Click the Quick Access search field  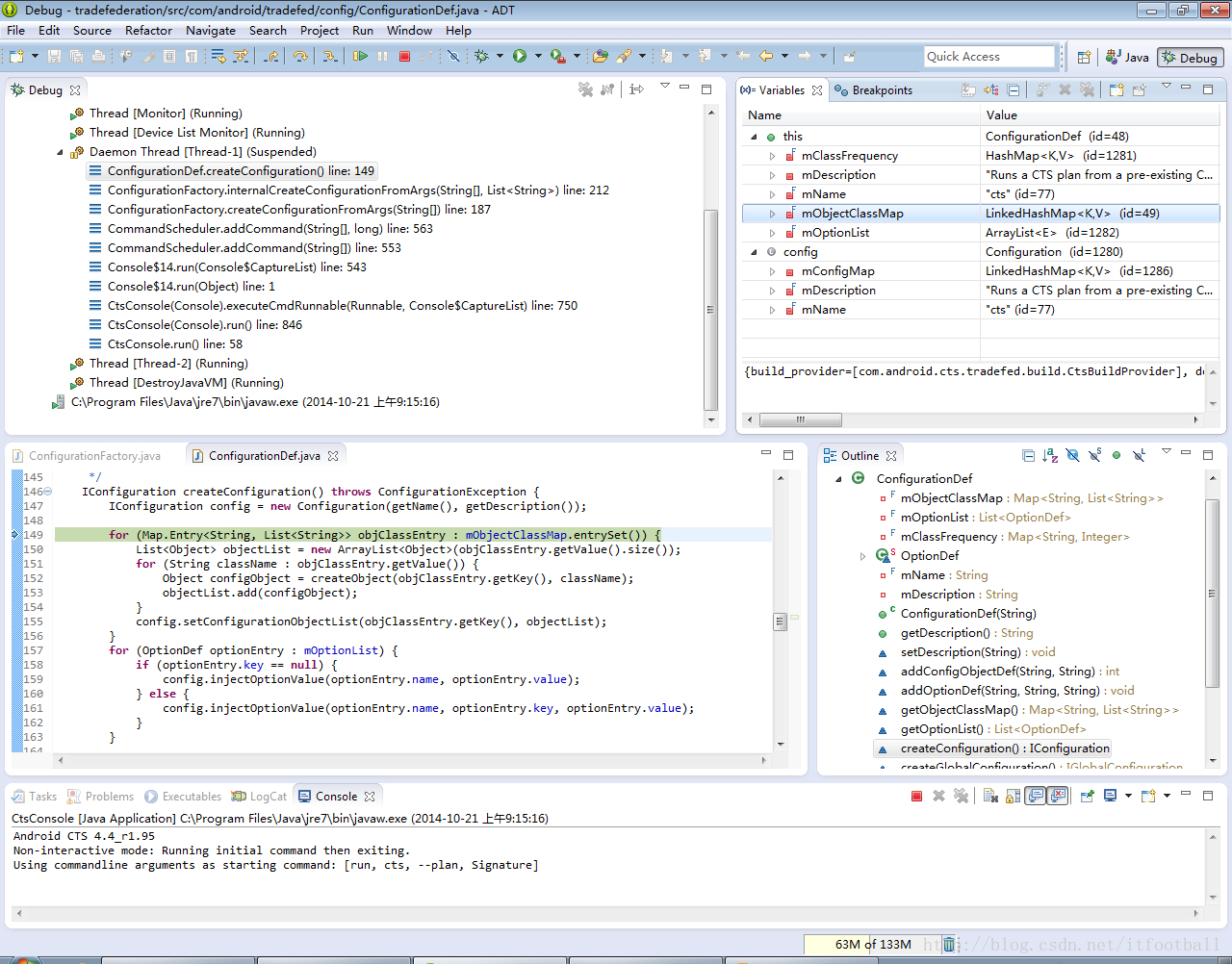click(x=988, y=57)
